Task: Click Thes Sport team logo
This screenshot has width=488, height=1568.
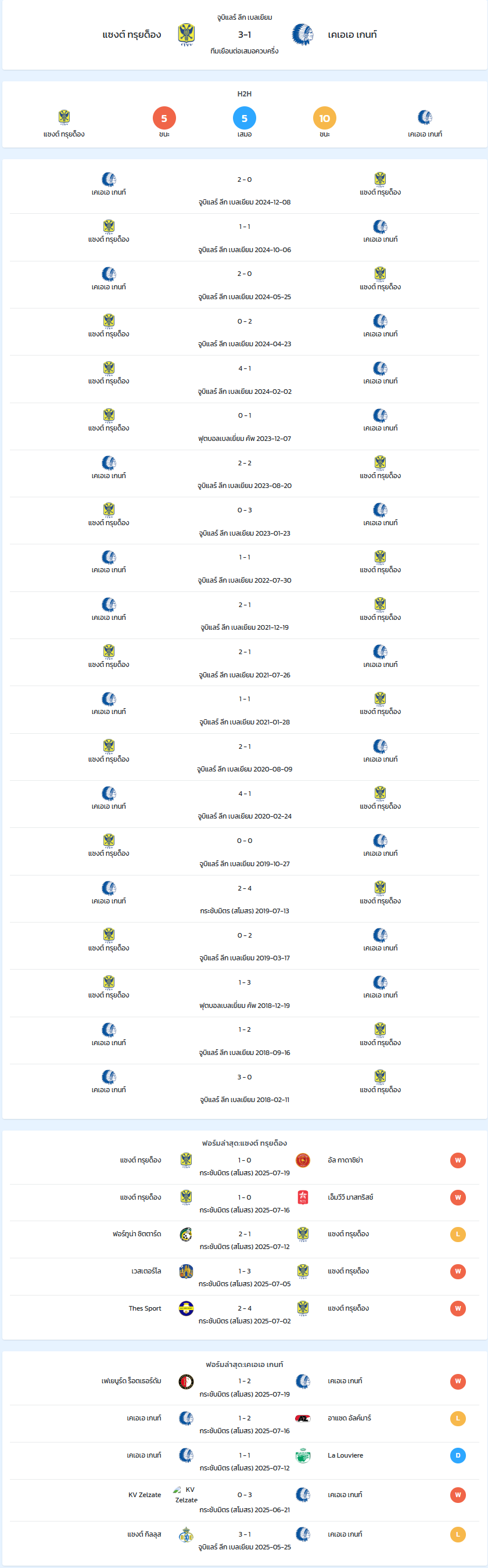Action: [186, 1308]
